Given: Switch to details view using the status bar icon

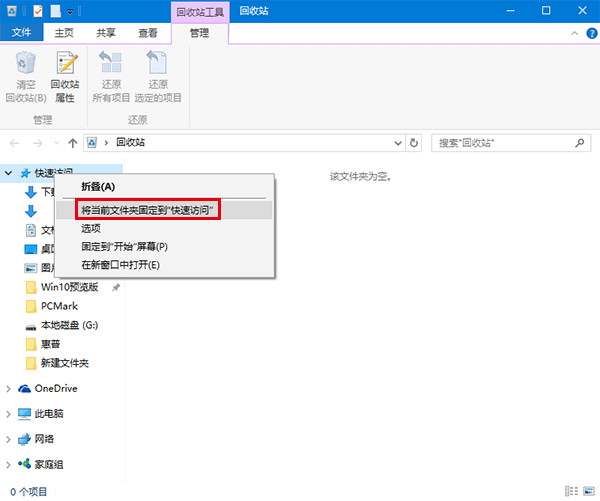Looking at the screenshot, I should 571,491.
